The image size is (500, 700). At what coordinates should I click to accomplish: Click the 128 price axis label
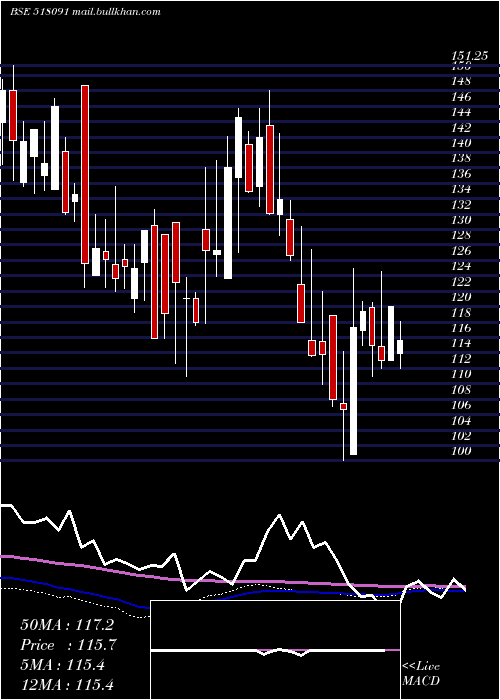461,236
